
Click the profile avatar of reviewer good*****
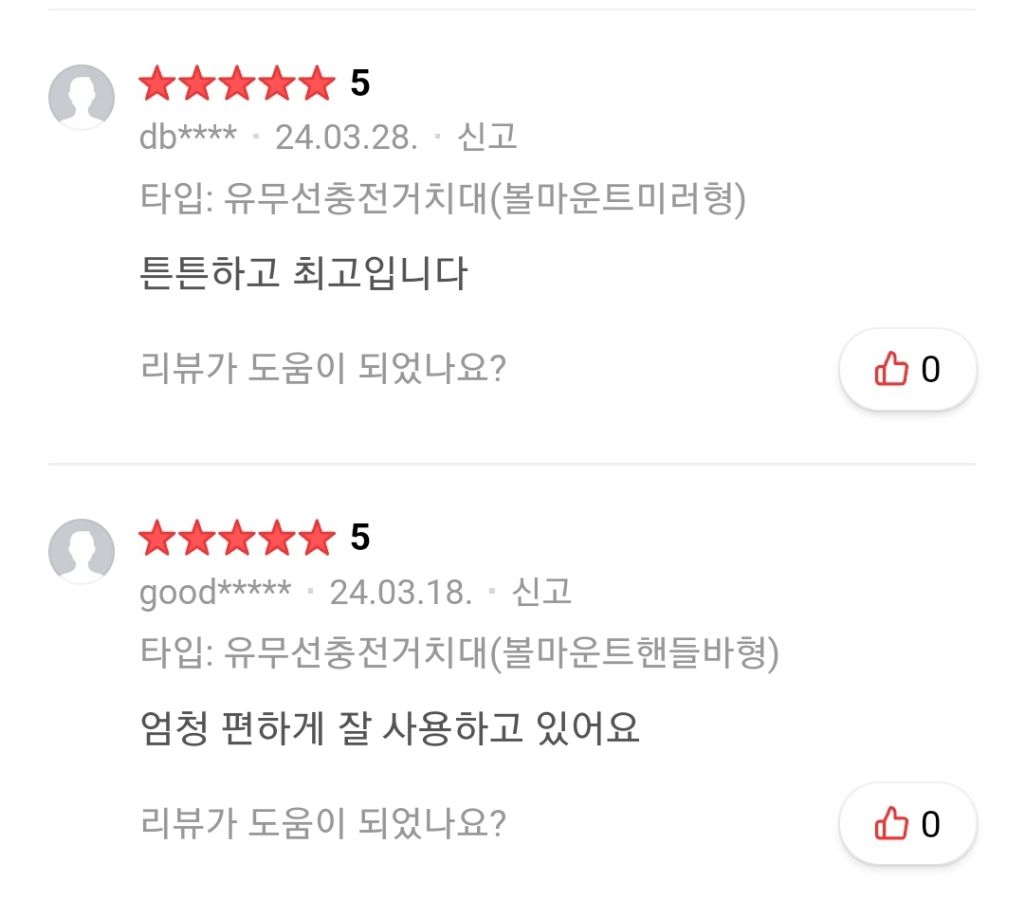[81, 551]
